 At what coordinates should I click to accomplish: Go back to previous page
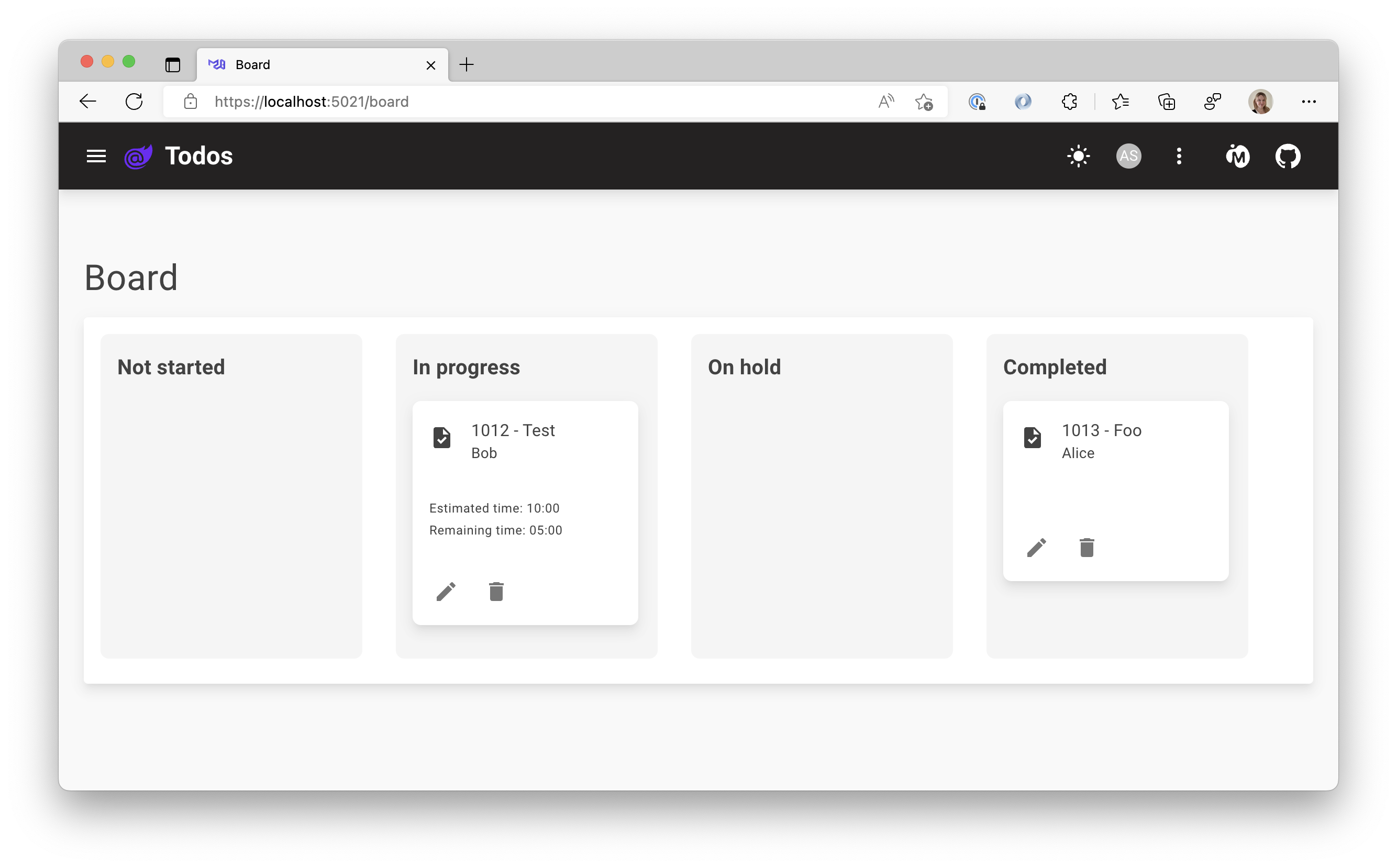[88, 102]
